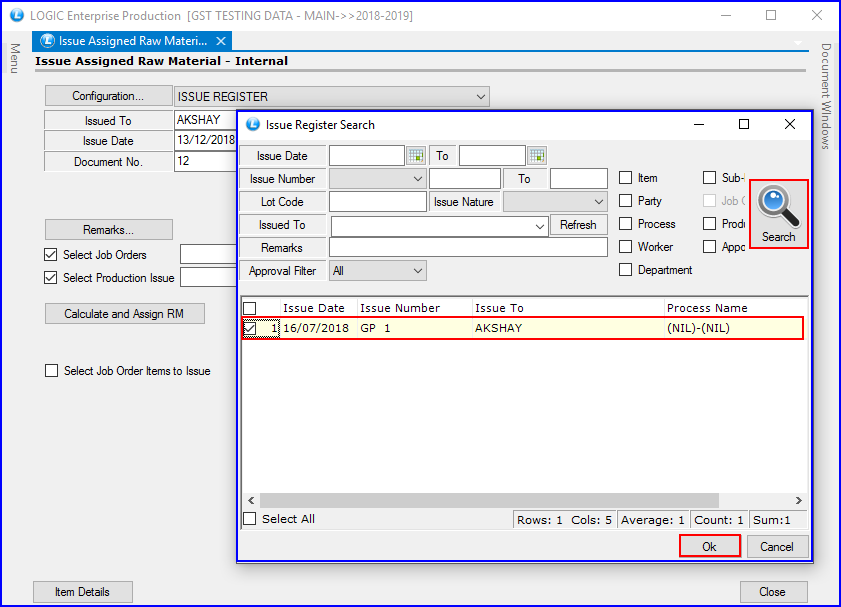
Task: Uncheck Select Job Orders
Action: 50,255
